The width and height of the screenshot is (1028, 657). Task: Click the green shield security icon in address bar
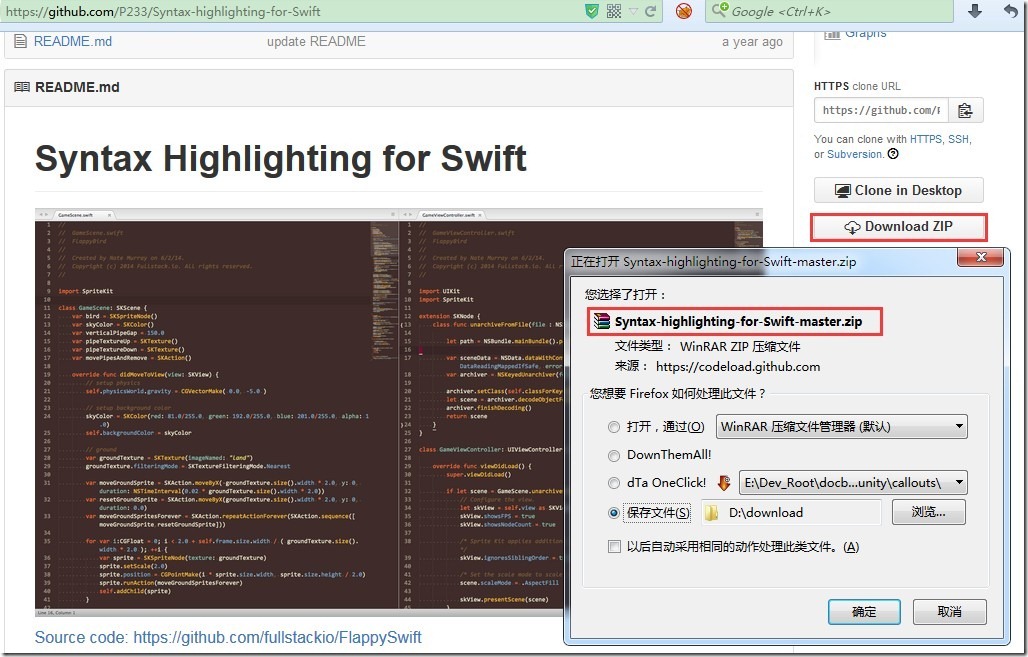(591, 11)
